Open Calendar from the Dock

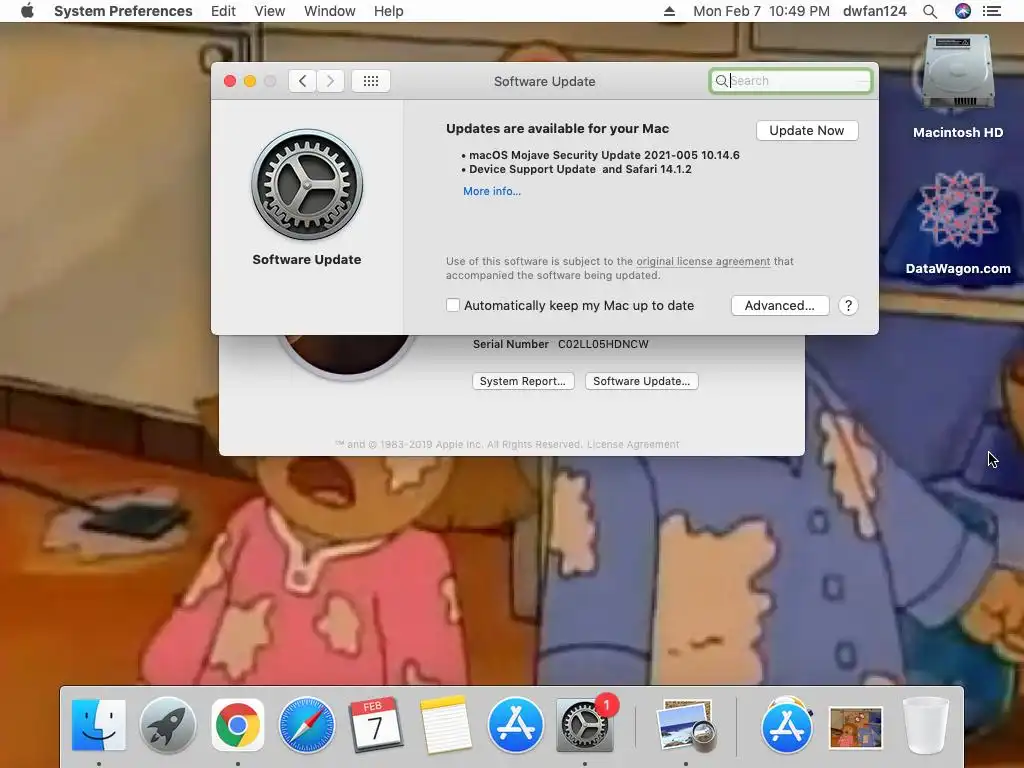pos(376,725)
